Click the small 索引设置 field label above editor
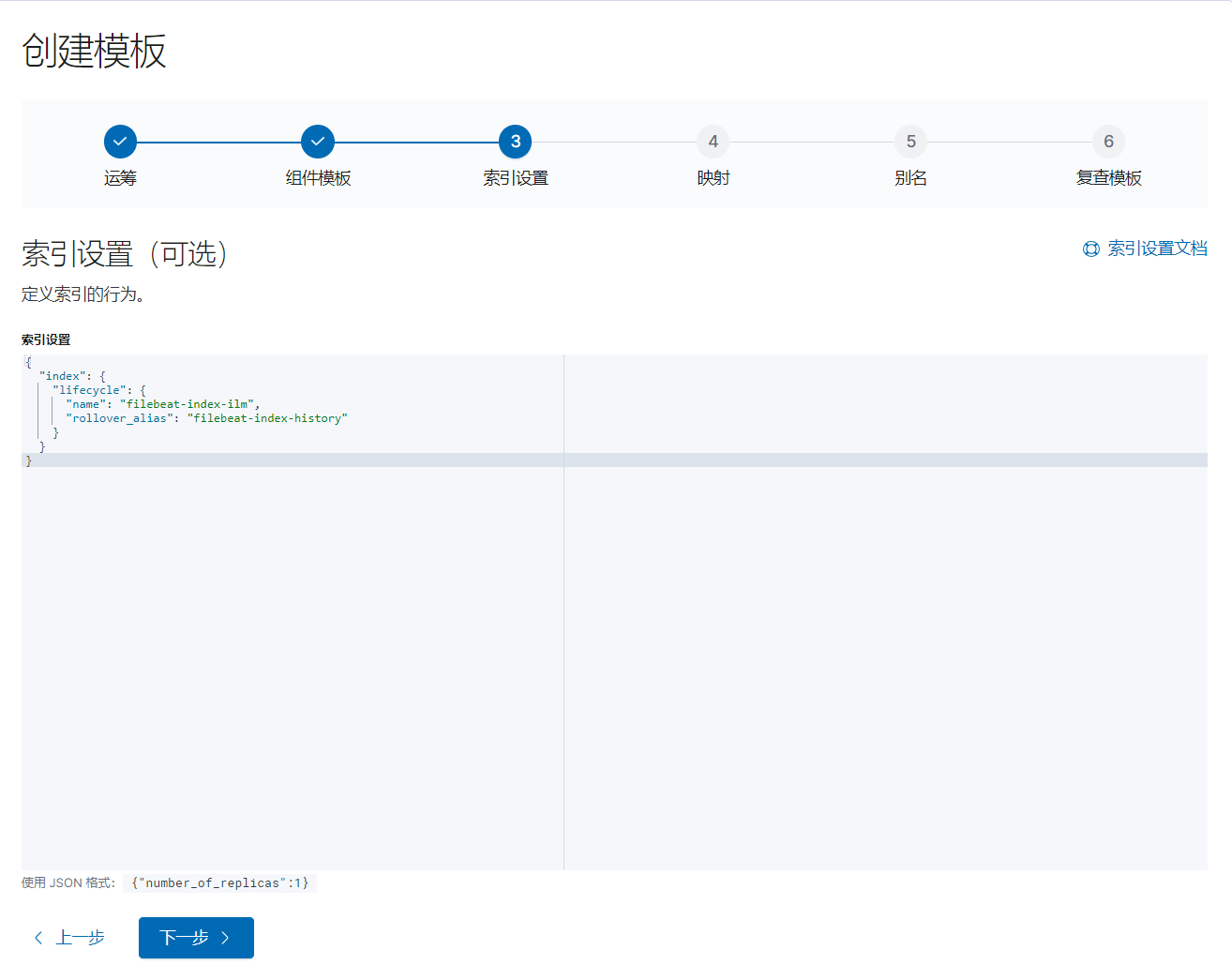The image size is (1232, 980). click(x=46, y=339)
